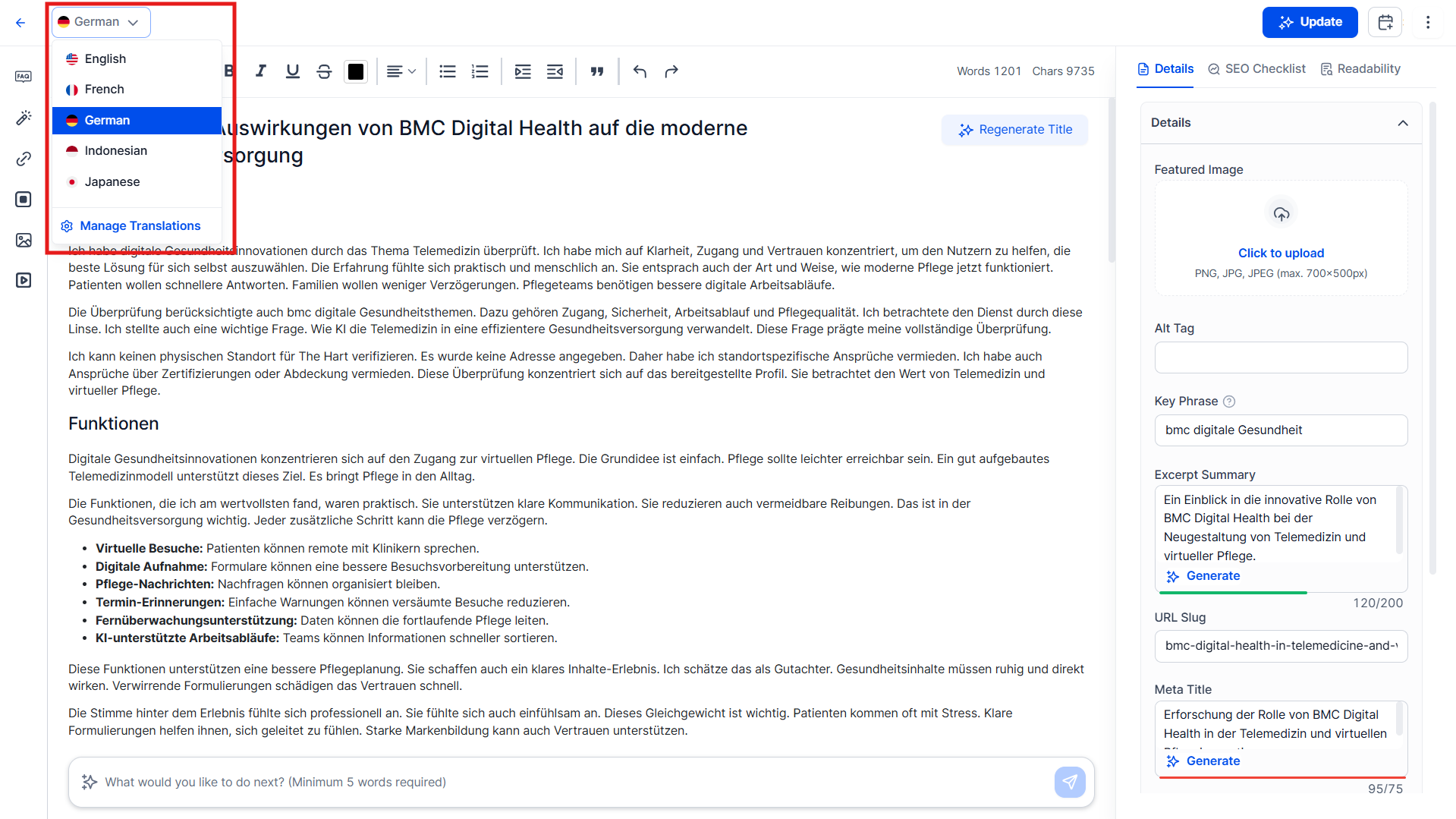Toggle underline formatting
1456x819 pixels.
[292, 71]
